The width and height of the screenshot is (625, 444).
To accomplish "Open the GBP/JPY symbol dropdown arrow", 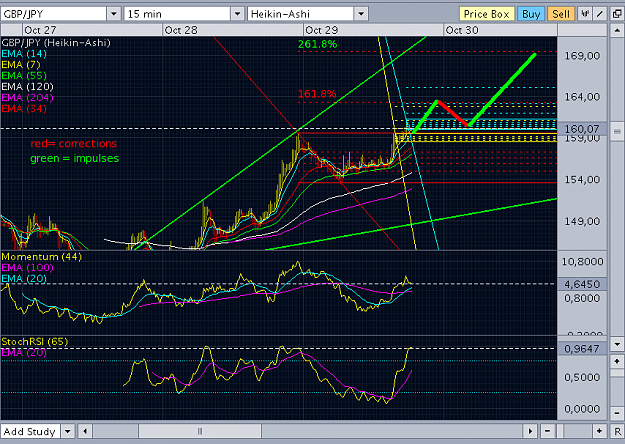I will point(114,14).
